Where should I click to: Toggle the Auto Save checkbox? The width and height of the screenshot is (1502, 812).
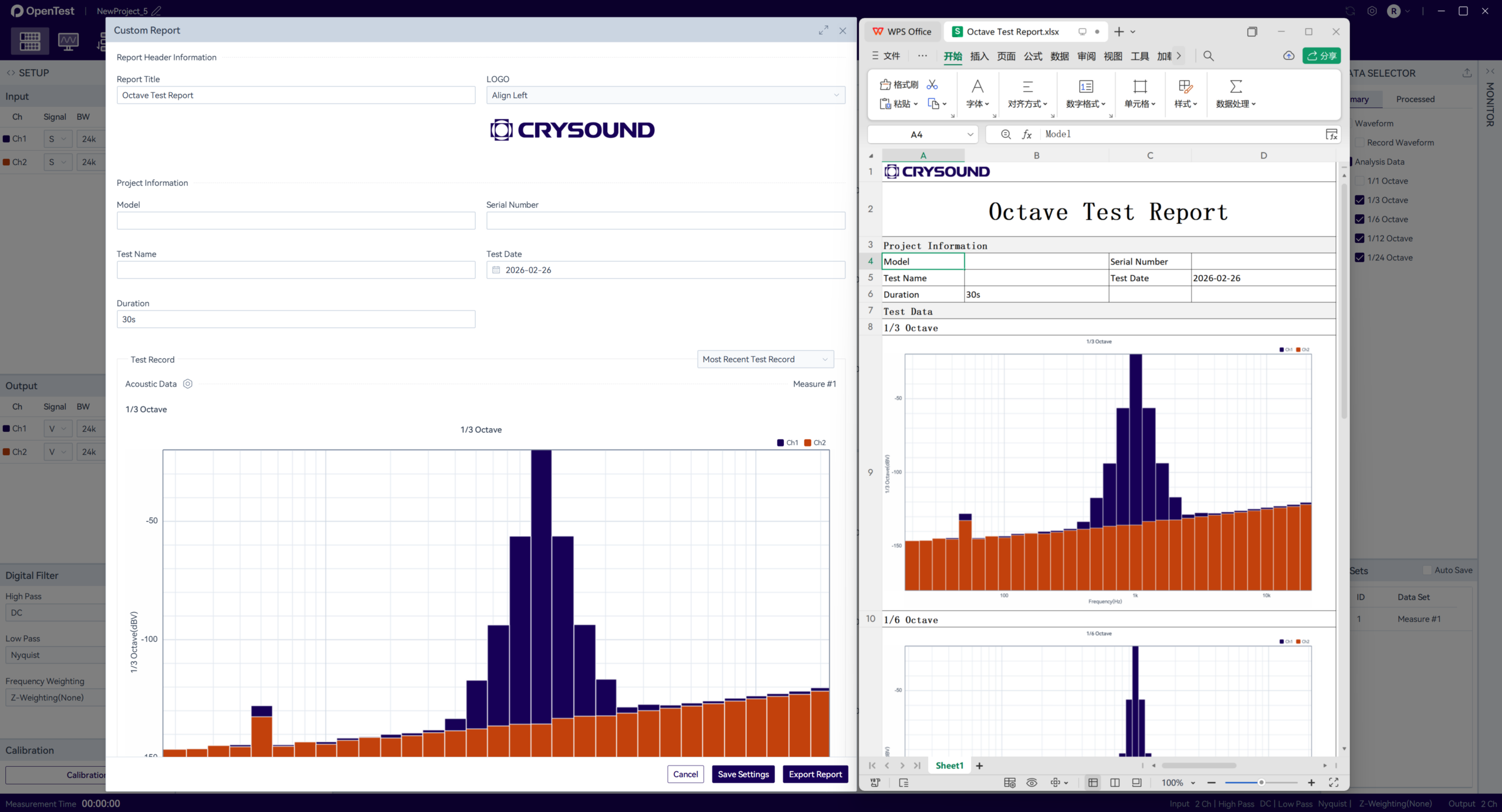coord(1427,570)
